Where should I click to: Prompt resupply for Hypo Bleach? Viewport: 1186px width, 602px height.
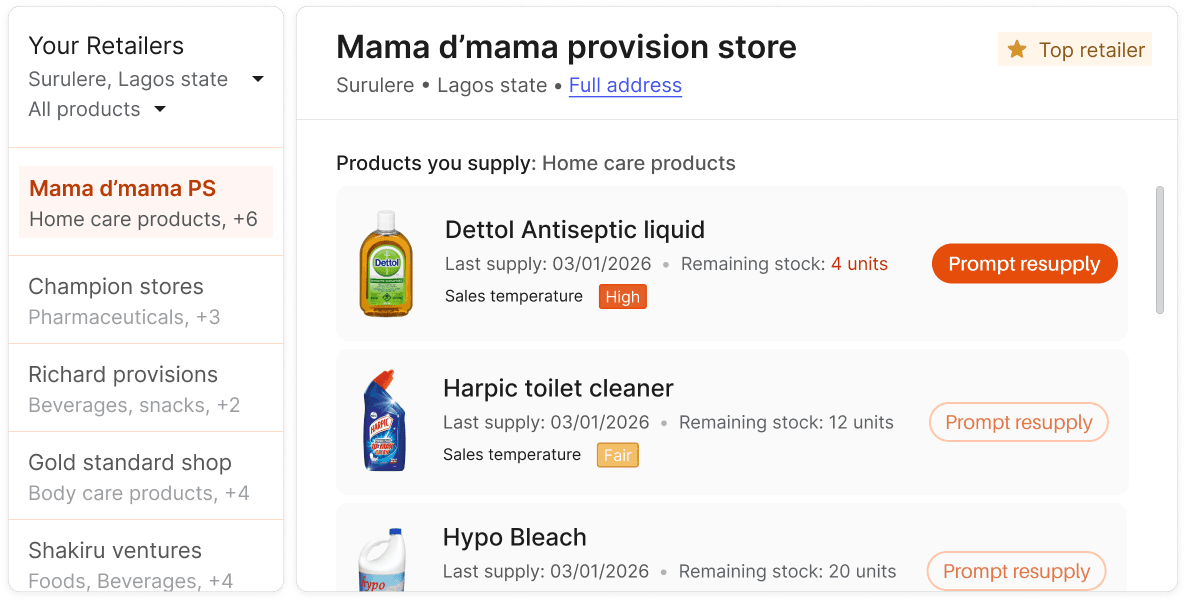coord(1016,571)
